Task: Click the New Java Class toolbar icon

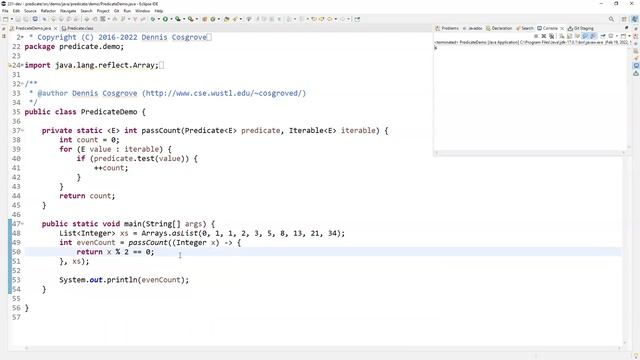Action: 213,19
